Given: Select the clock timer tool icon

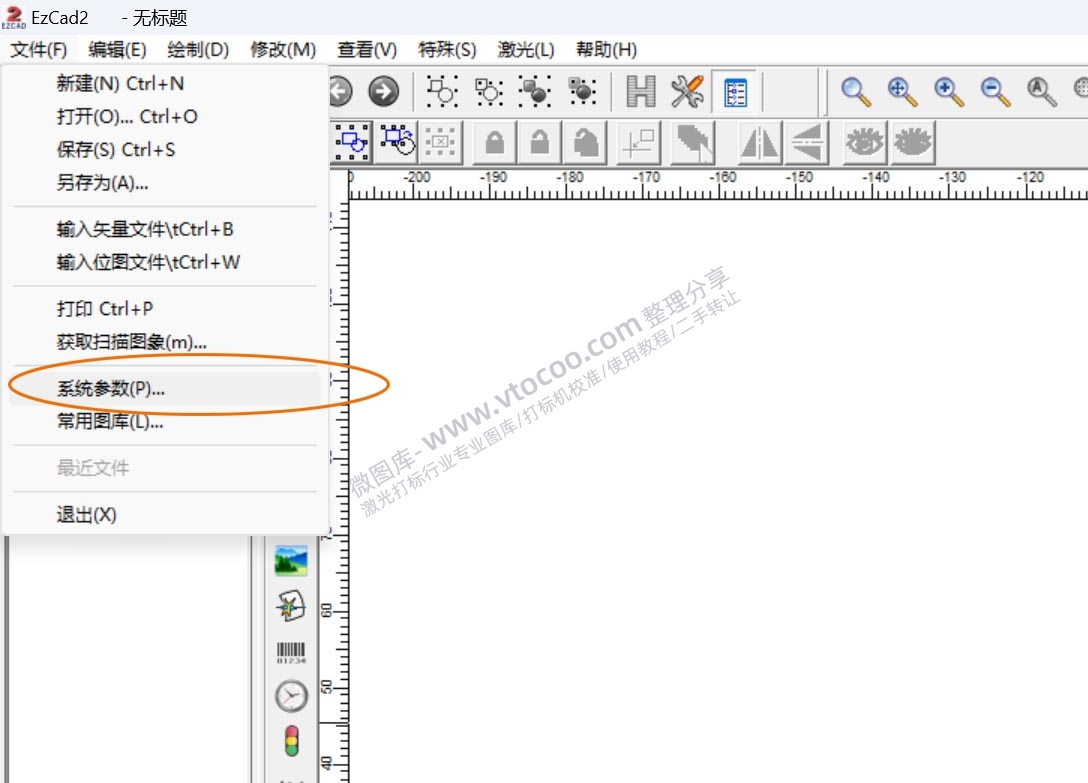Looking at the screenshot, I should (x=291, y=696).
